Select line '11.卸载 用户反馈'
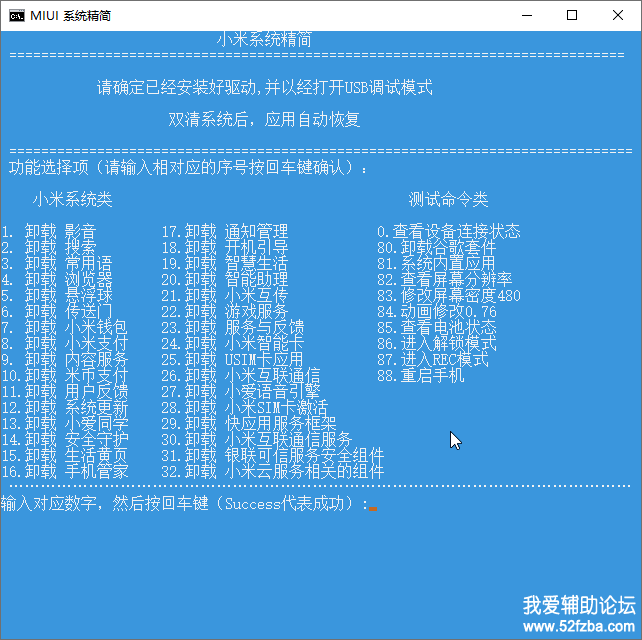 point(65,392)
